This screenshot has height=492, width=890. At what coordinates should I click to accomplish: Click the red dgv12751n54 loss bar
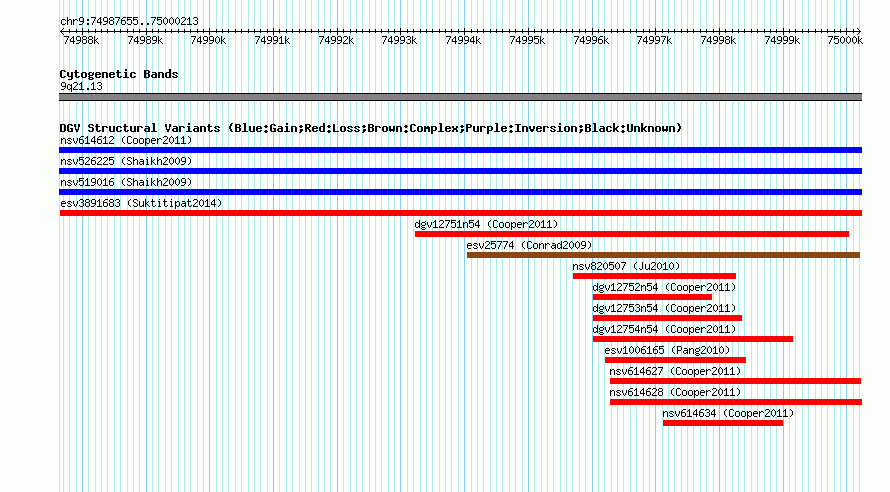click(632, 234)
